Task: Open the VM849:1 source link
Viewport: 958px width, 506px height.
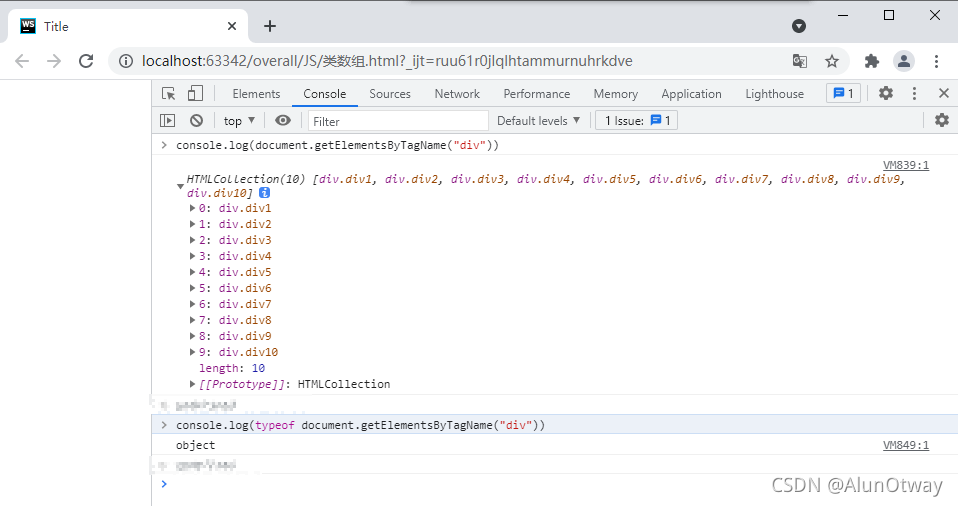Action: (x=905, y=445)
